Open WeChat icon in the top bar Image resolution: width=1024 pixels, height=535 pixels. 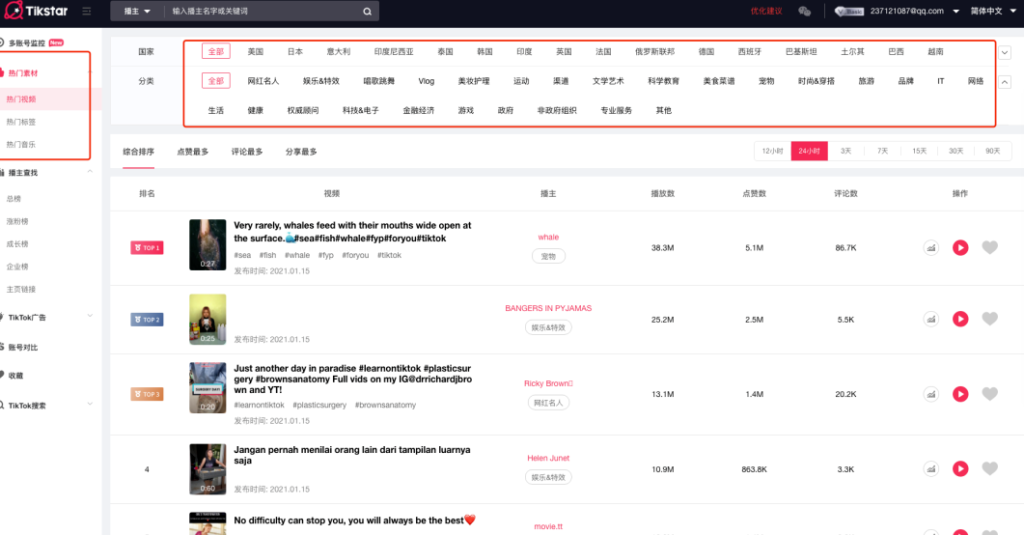click(805, 11)
